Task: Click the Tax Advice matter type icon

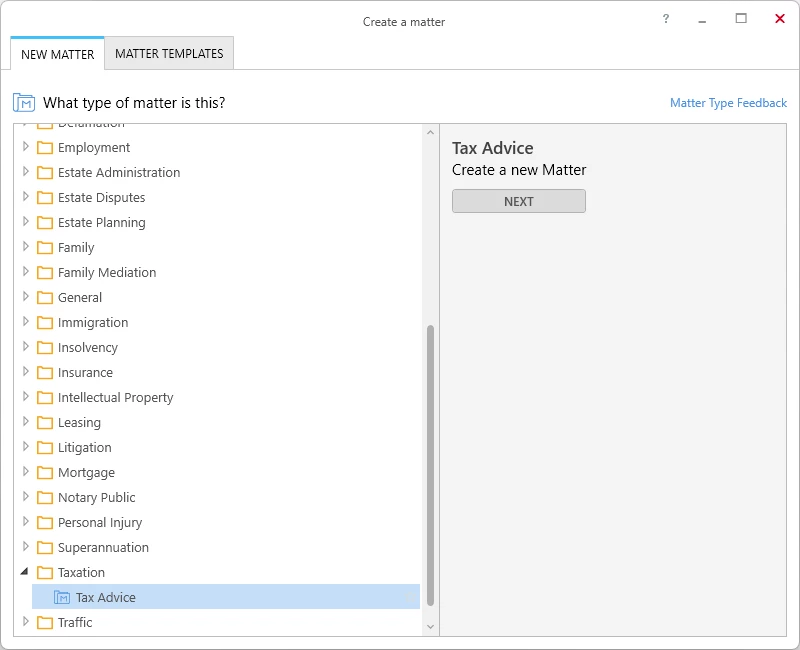Action: coord(62,597)
